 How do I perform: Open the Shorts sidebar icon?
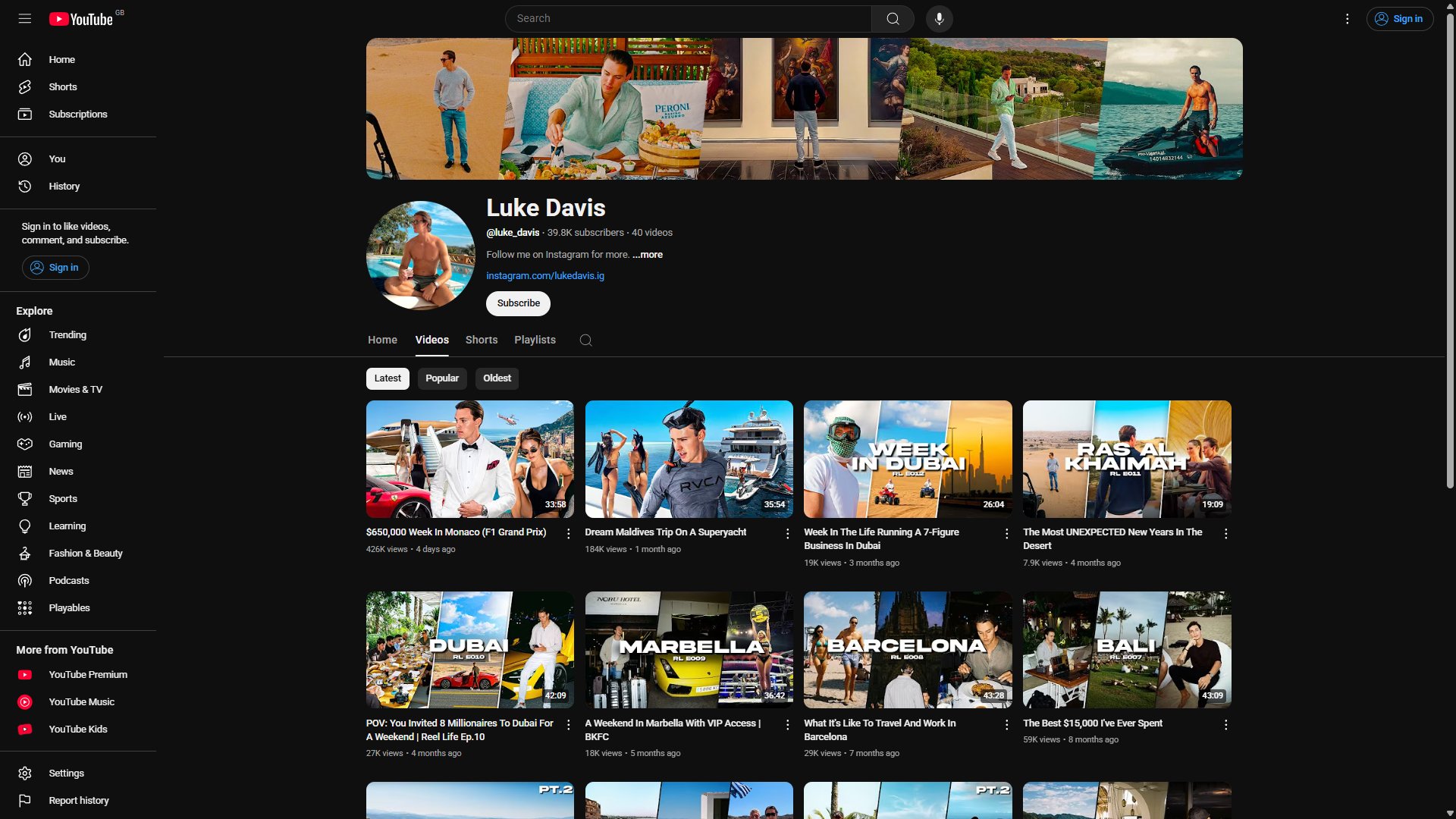pyautogui.click(x=25, y=87)
